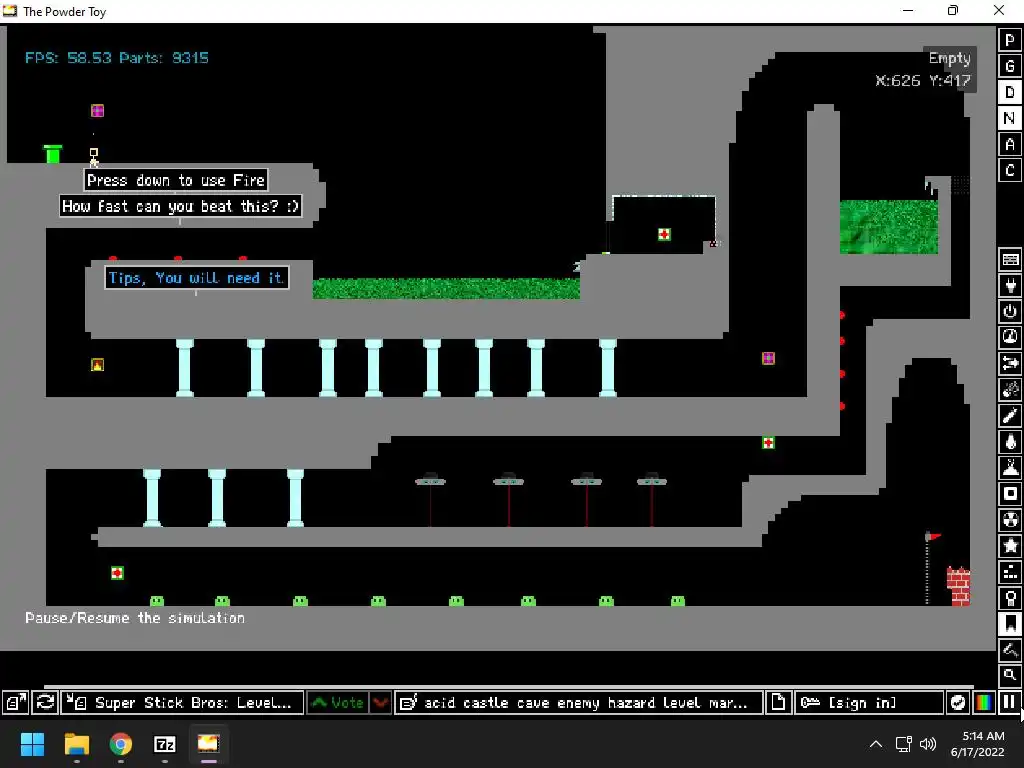Click the 'Tips, You will need it.' sign

point(197,278)
